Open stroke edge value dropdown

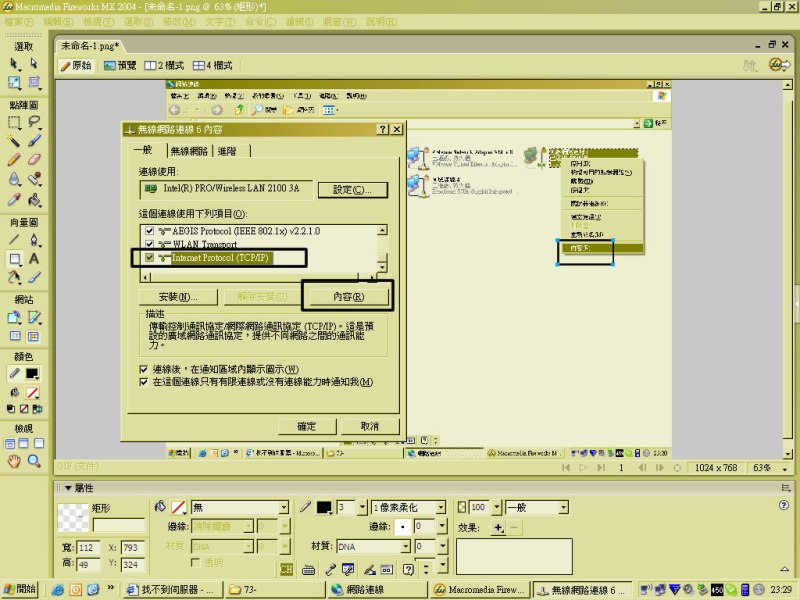[x=442, y=527]
